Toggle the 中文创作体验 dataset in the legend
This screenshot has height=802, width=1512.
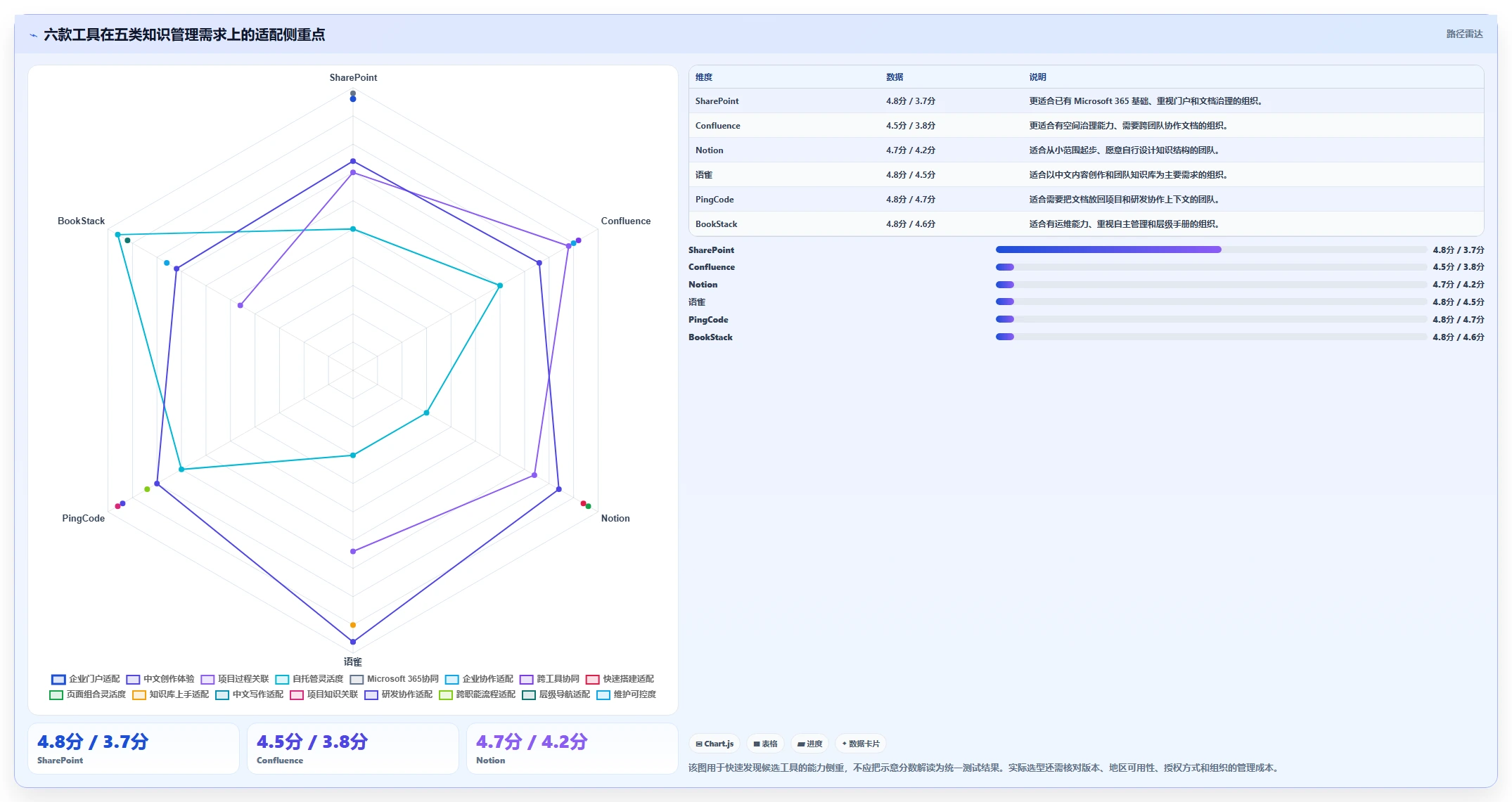(160, 679)
